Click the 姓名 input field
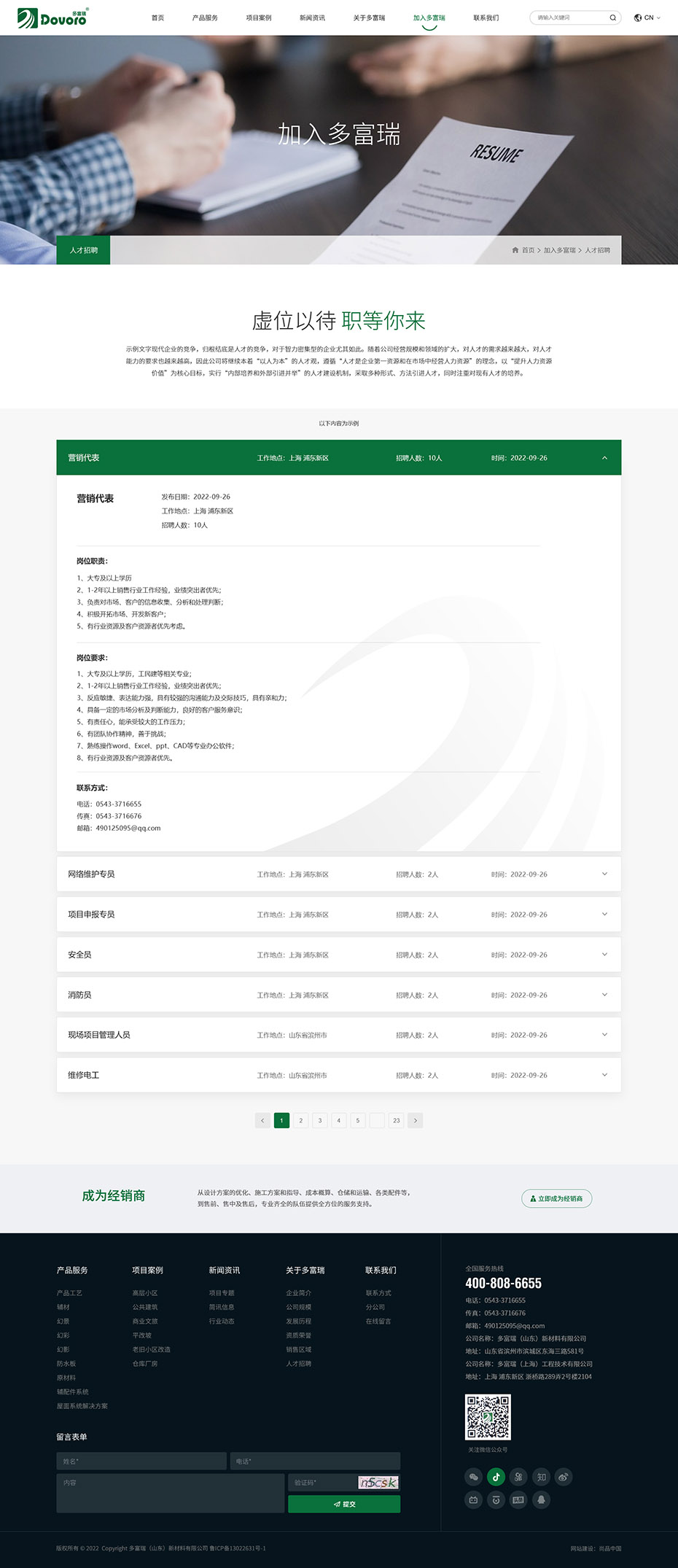678x1568 pixels. [141, 1461]
